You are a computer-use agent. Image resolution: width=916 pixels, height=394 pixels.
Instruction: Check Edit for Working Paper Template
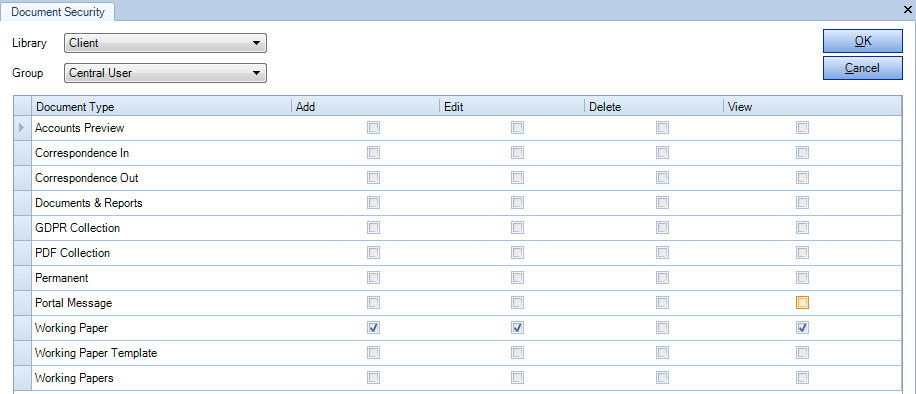517,352
